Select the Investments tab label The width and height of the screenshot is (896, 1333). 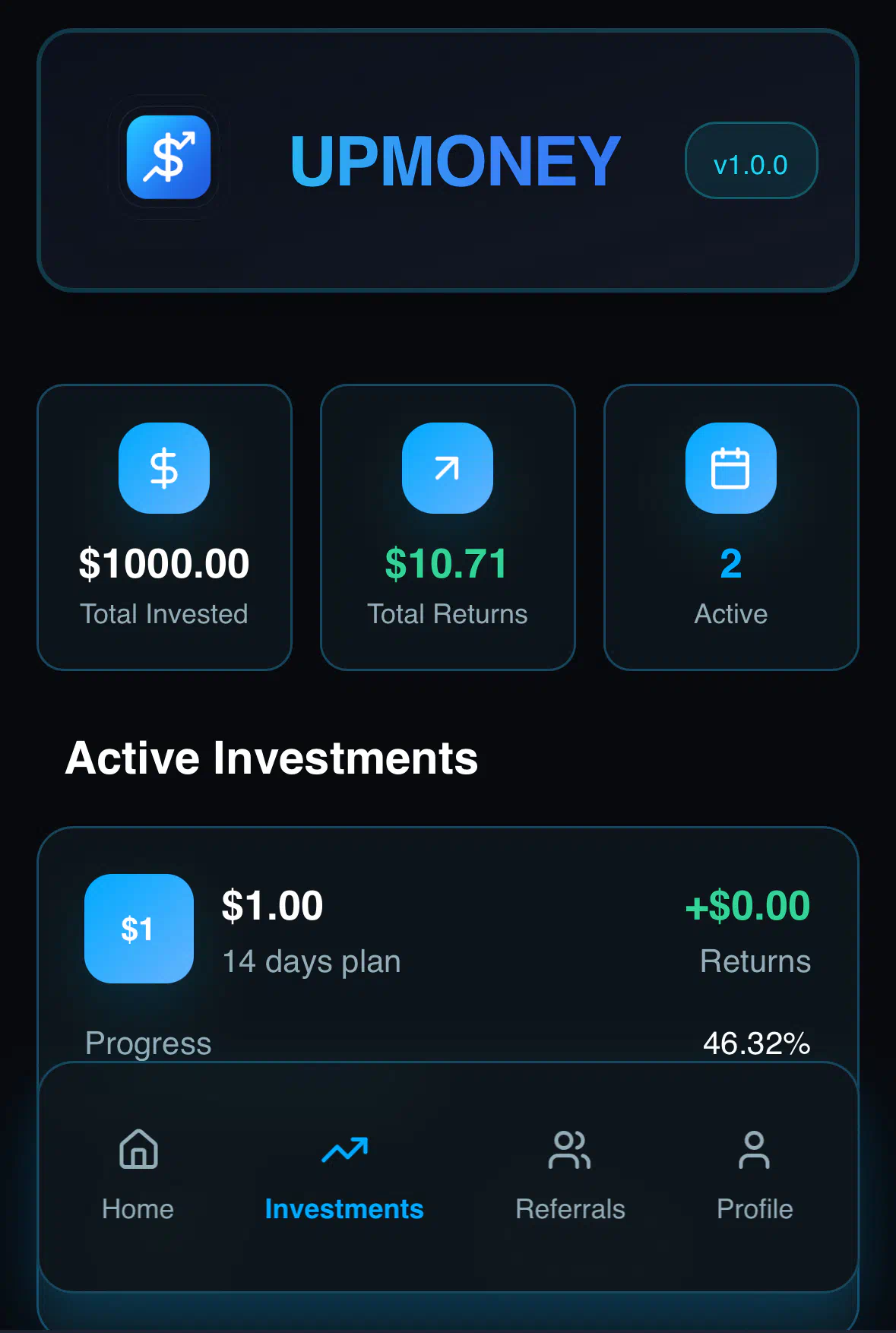point(344,1209)
